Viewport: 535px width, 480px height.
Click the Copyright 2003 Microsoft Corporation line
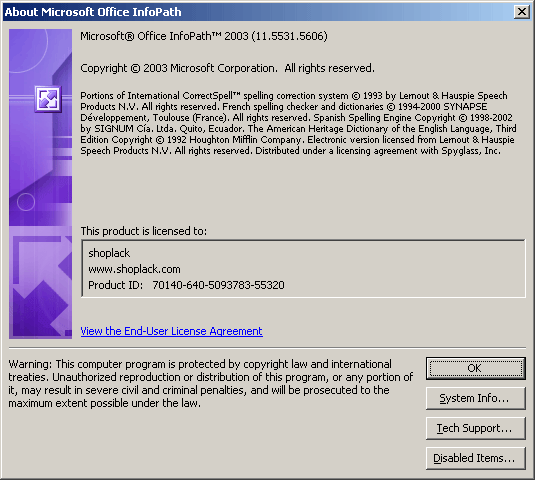(227, 68)
